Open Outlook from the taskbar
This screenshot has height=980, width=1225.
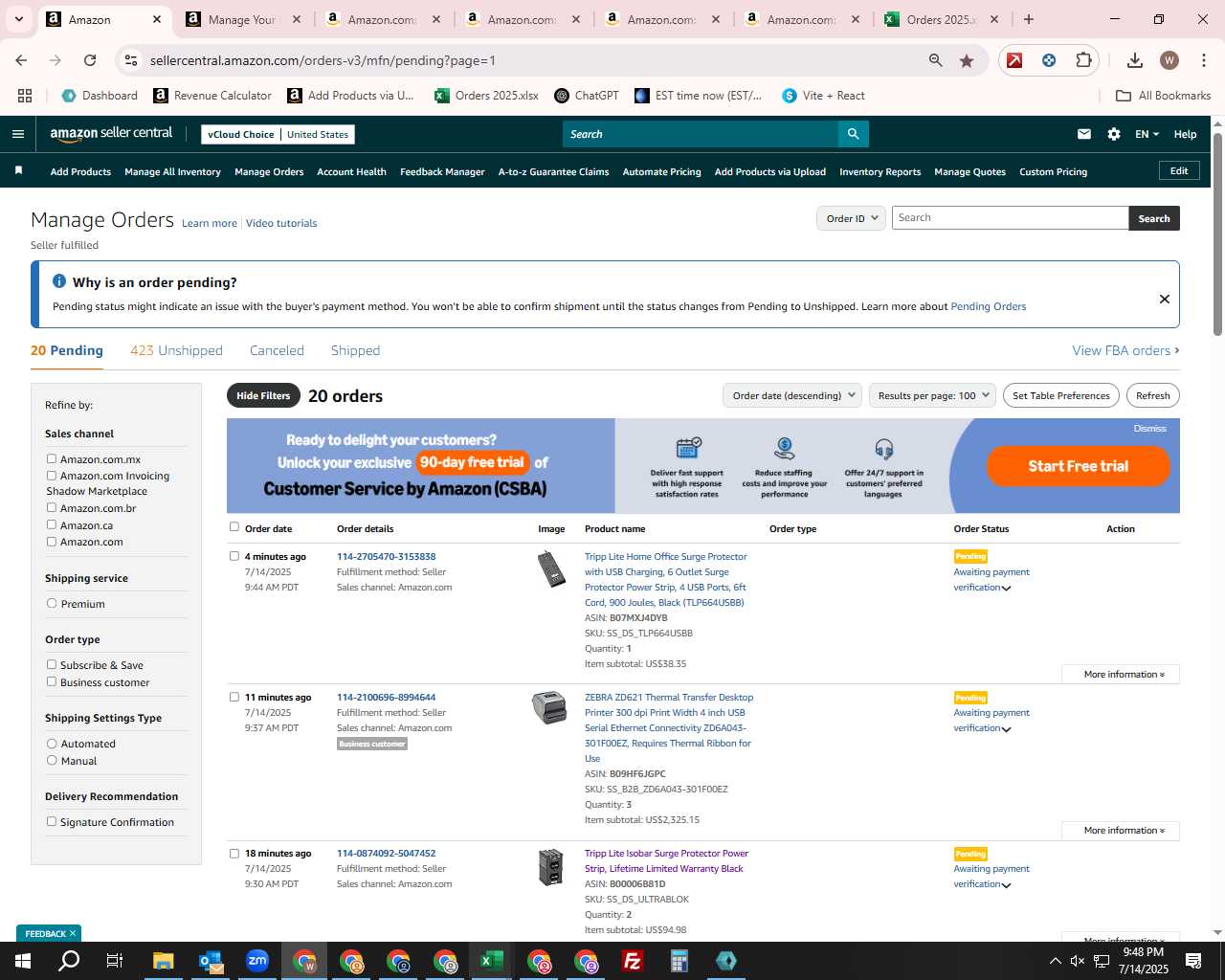point(211,961)
